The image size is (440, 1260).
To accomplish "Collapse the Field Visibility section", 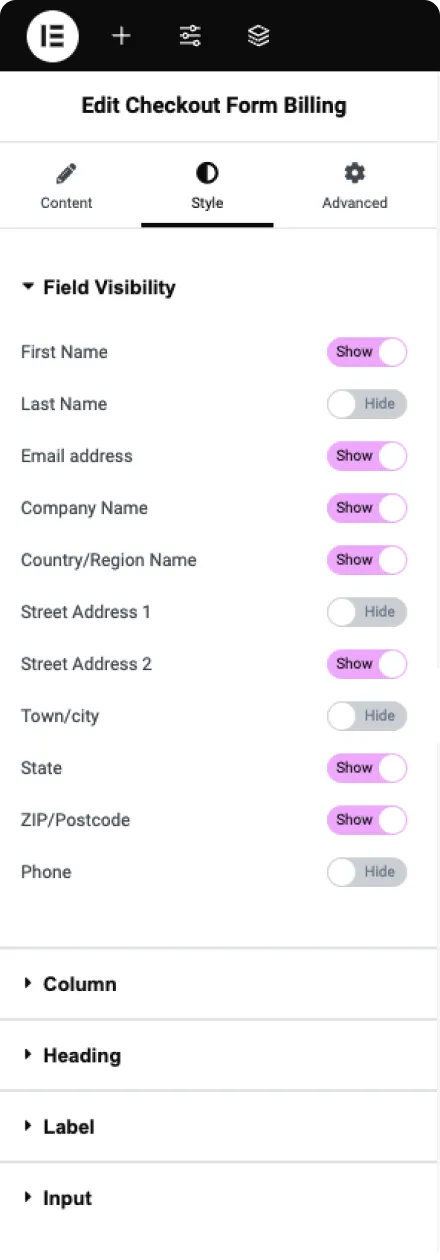I will coord(98,288).
